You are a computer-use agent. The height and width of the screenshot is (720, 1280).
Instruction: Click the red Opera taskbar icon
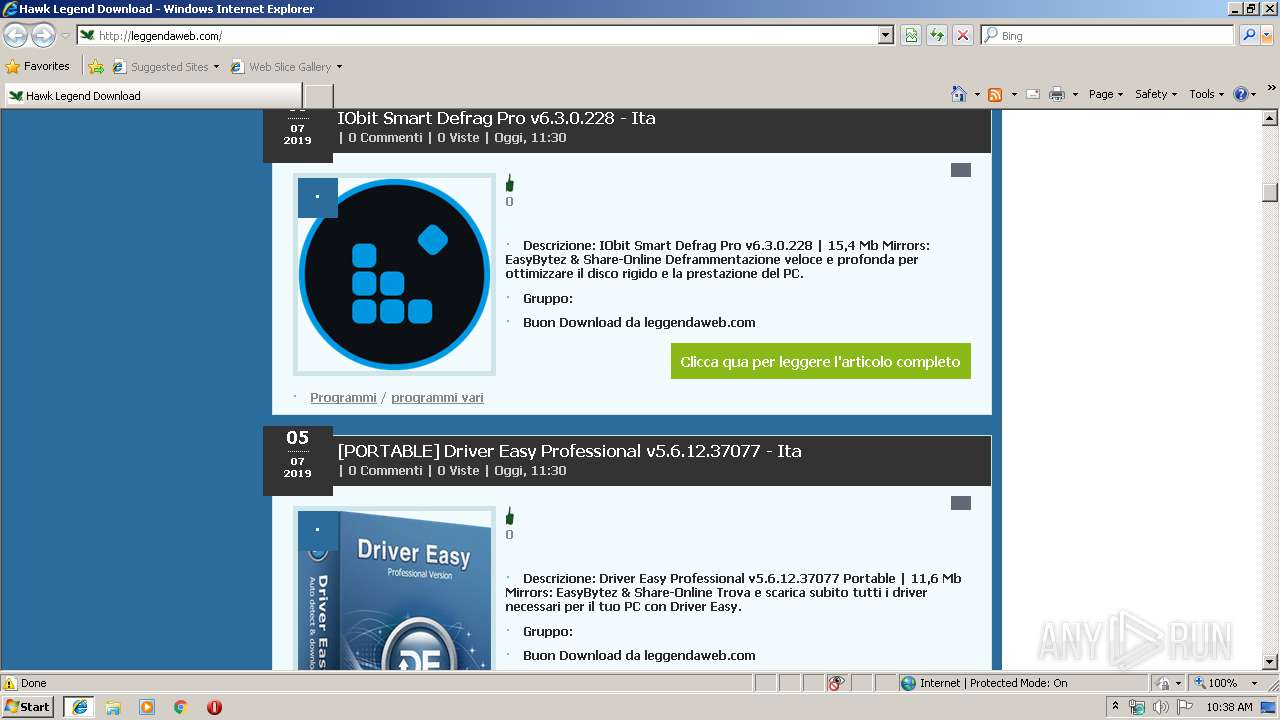214,707
